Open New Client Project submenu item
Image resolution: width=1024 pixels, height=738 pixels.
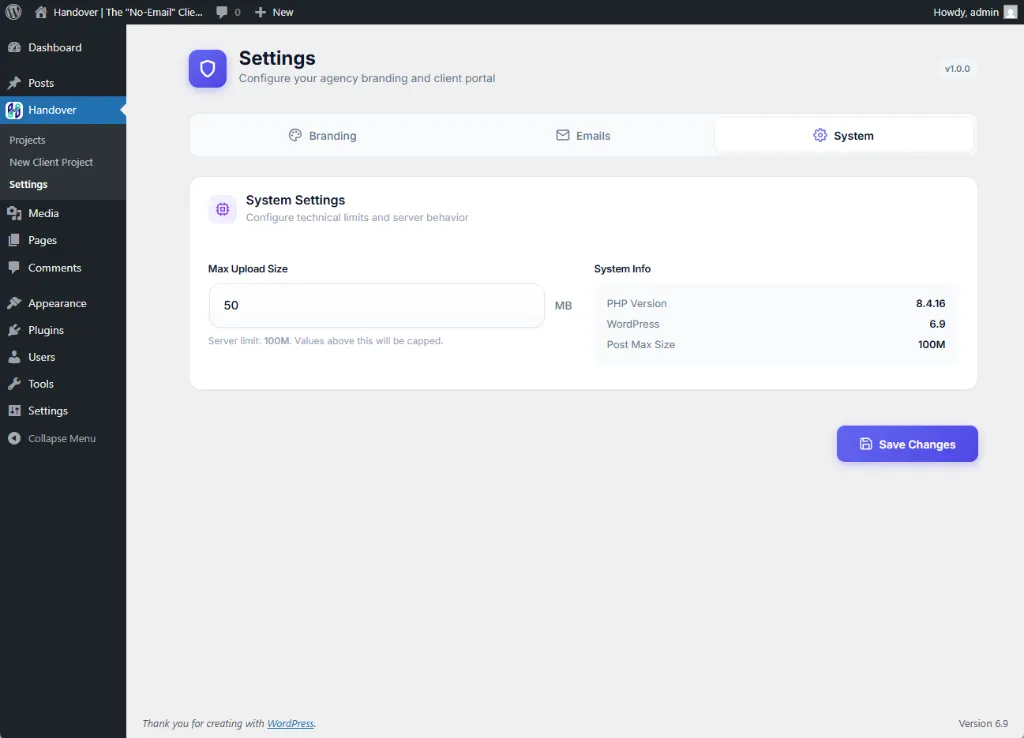[x=51, y=162]
